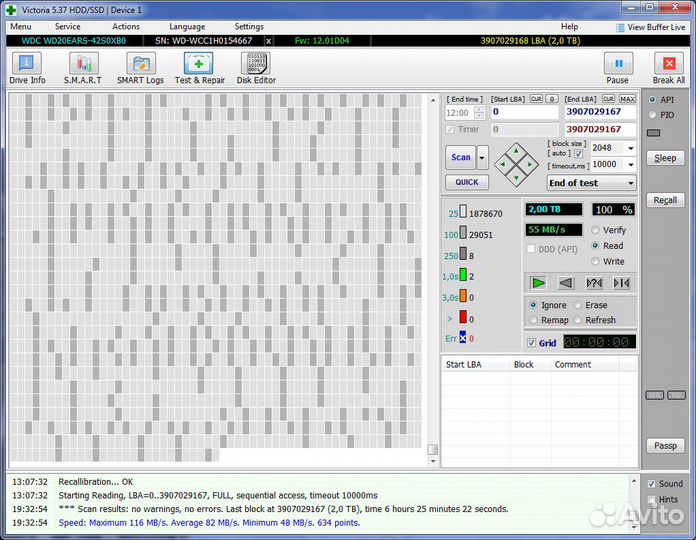The image size is (696, 540).
Task: Open the Service menu
Action: [68, 26]
